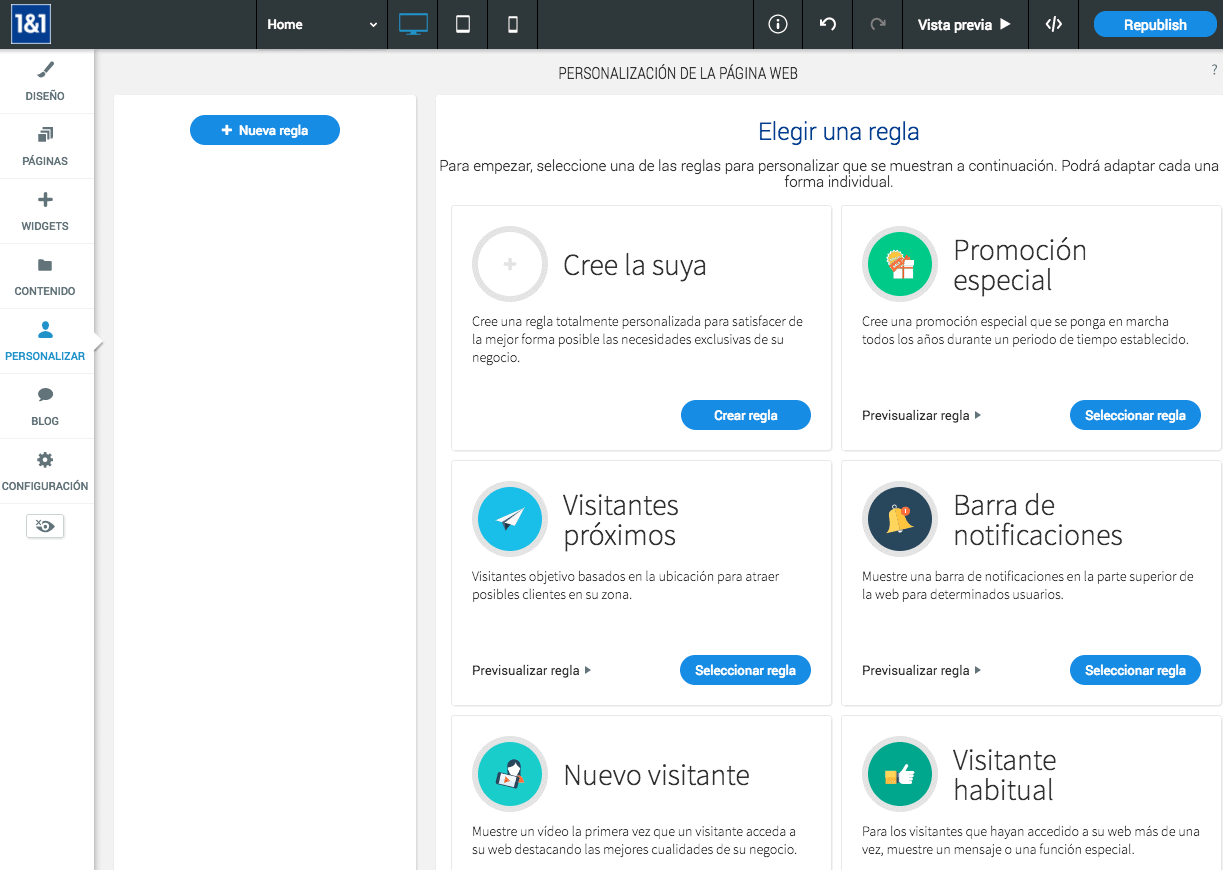Toggle the hidden elements eye icon
Viewport: 1223px width, 870px height.
pyautogui.click(x=45, y=526)
